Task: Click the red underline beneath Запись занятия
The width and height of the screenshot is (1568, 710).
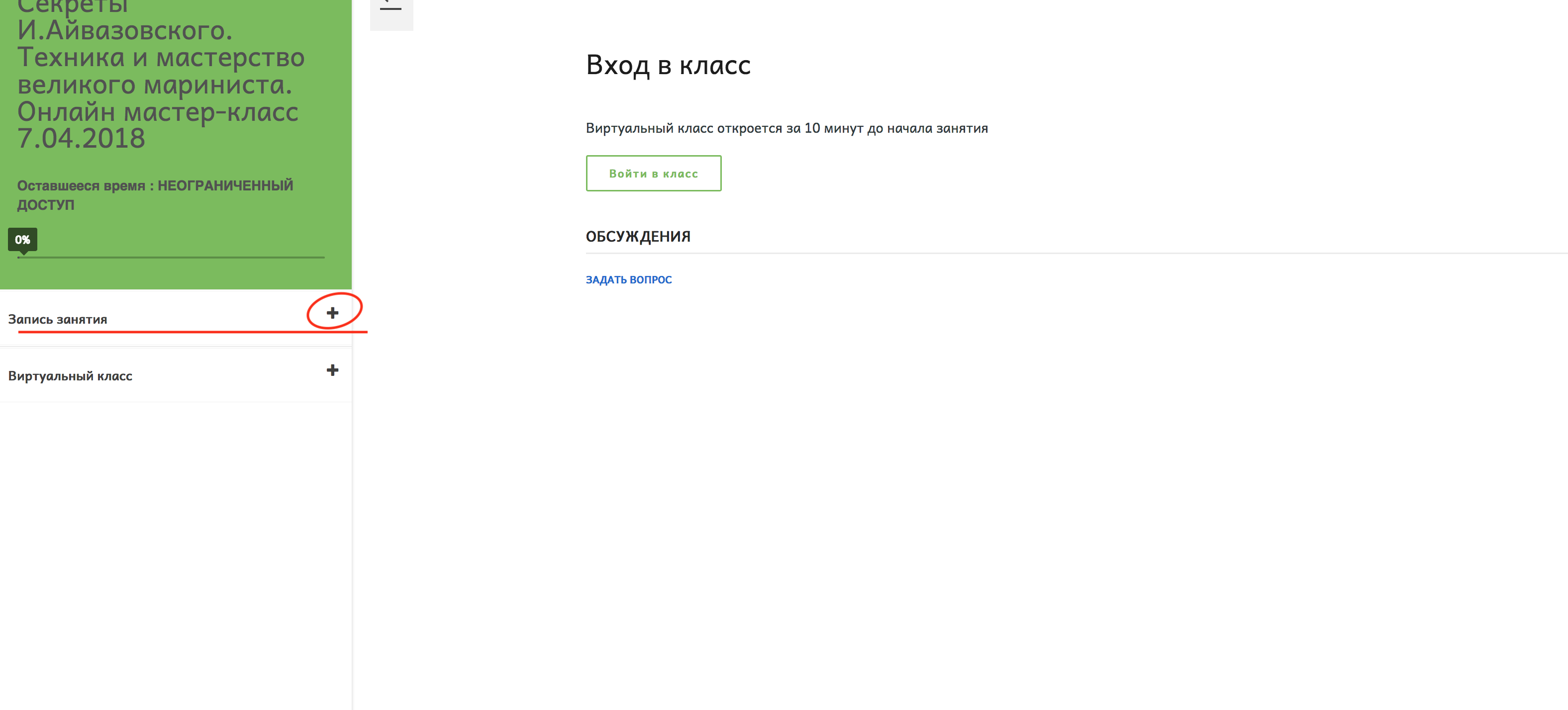Action: [193, 332]
